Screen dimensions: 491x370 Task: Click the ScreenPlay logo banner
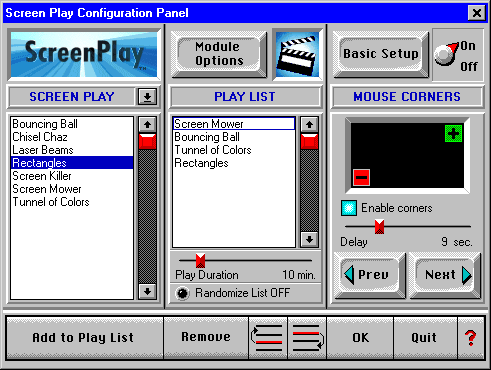[x=84, y=55]
